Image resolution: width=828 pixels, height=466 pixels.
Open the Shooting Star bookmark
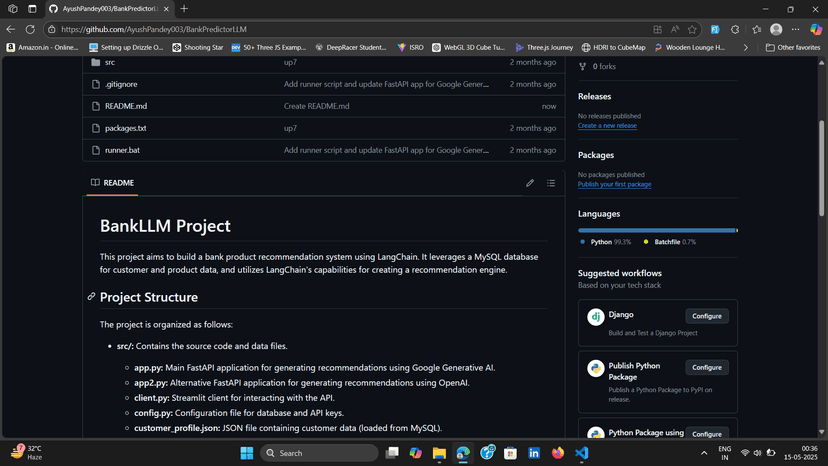(x=197, y=48)
